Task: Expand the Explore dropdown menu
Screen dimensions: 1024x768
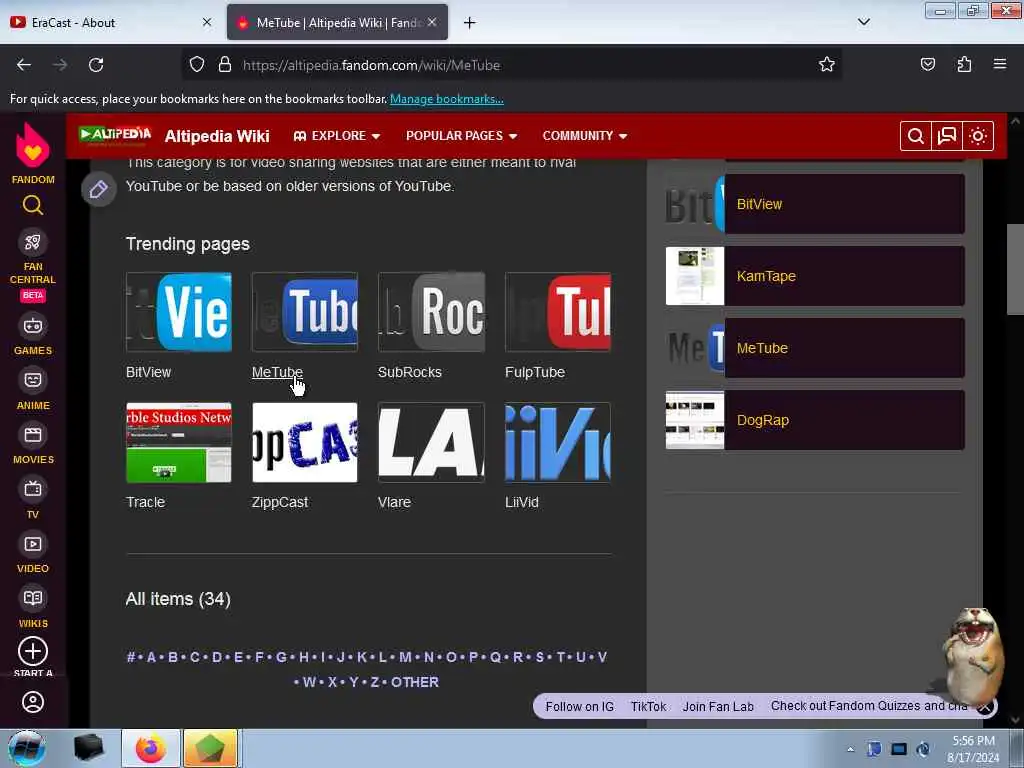Action: pos(336,136)
